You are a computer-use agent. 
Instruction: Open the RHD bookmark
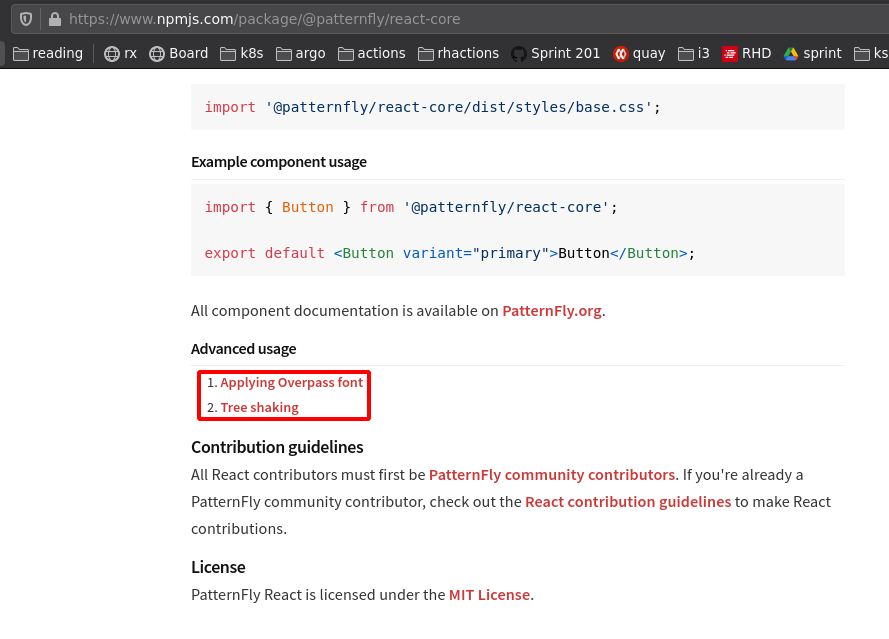(747, 53)
